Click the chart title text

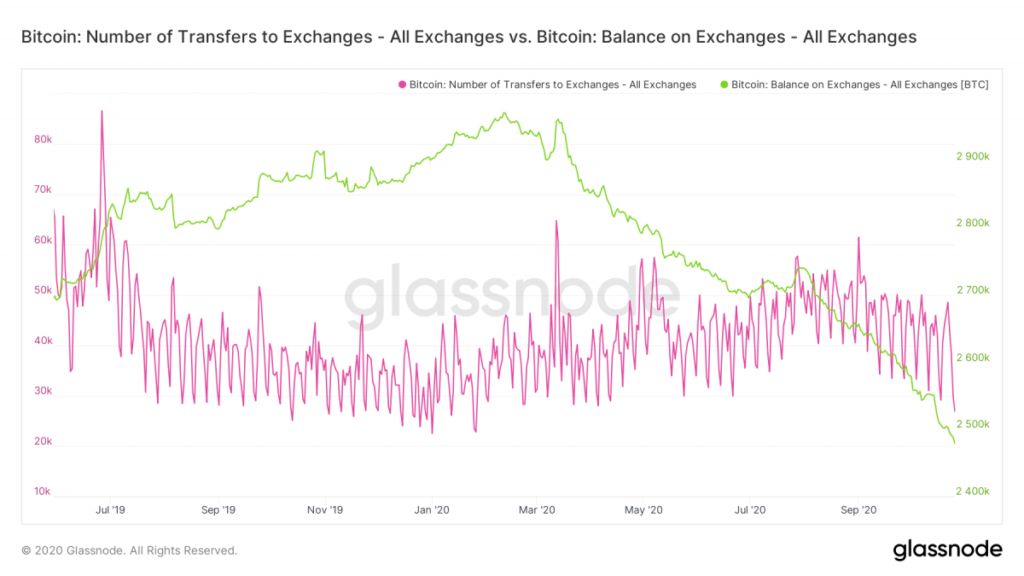pyautogui.click(x=469, y=37)
